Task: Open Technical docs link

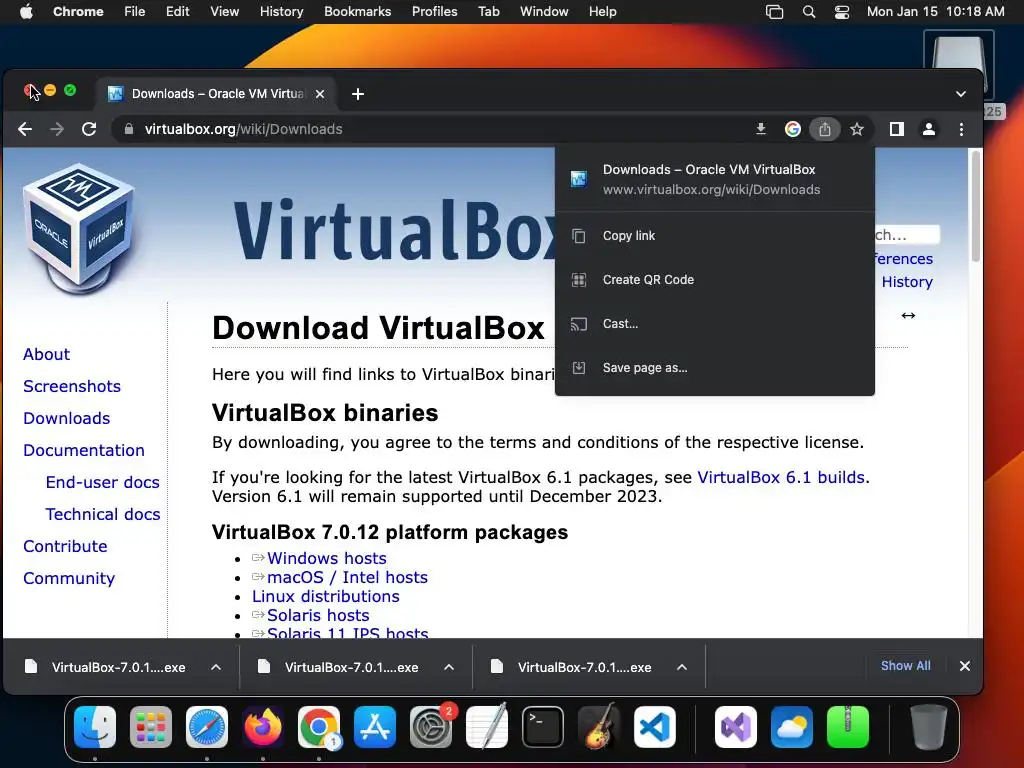Action: pos(103,515)
